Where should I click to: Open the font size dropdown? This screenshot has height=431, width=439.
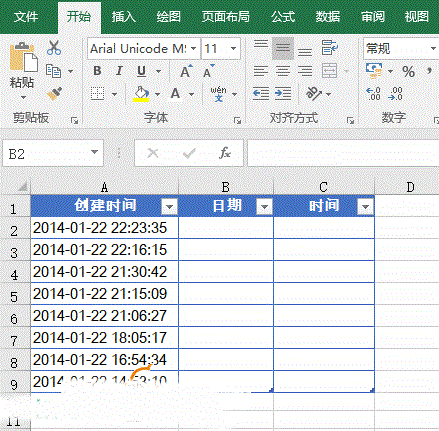(233, 49)
